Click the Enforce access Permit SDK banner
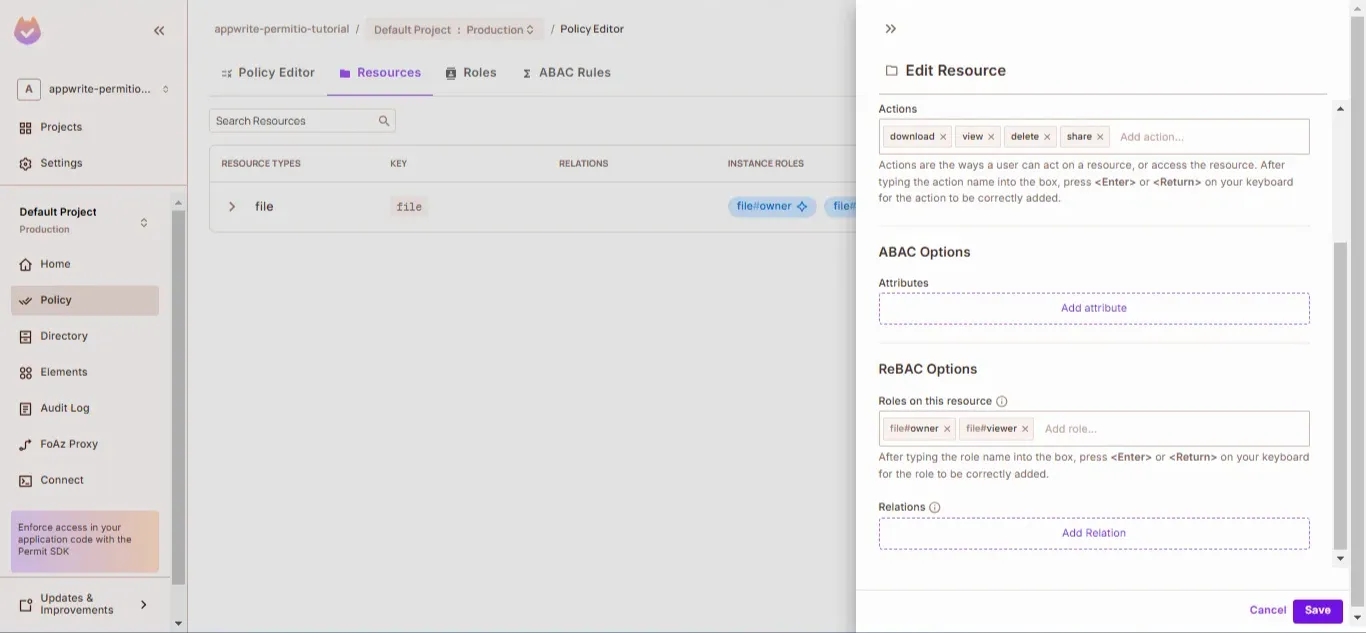Image resolution: width=1366 pixels, height=633 pixels. 85,541
